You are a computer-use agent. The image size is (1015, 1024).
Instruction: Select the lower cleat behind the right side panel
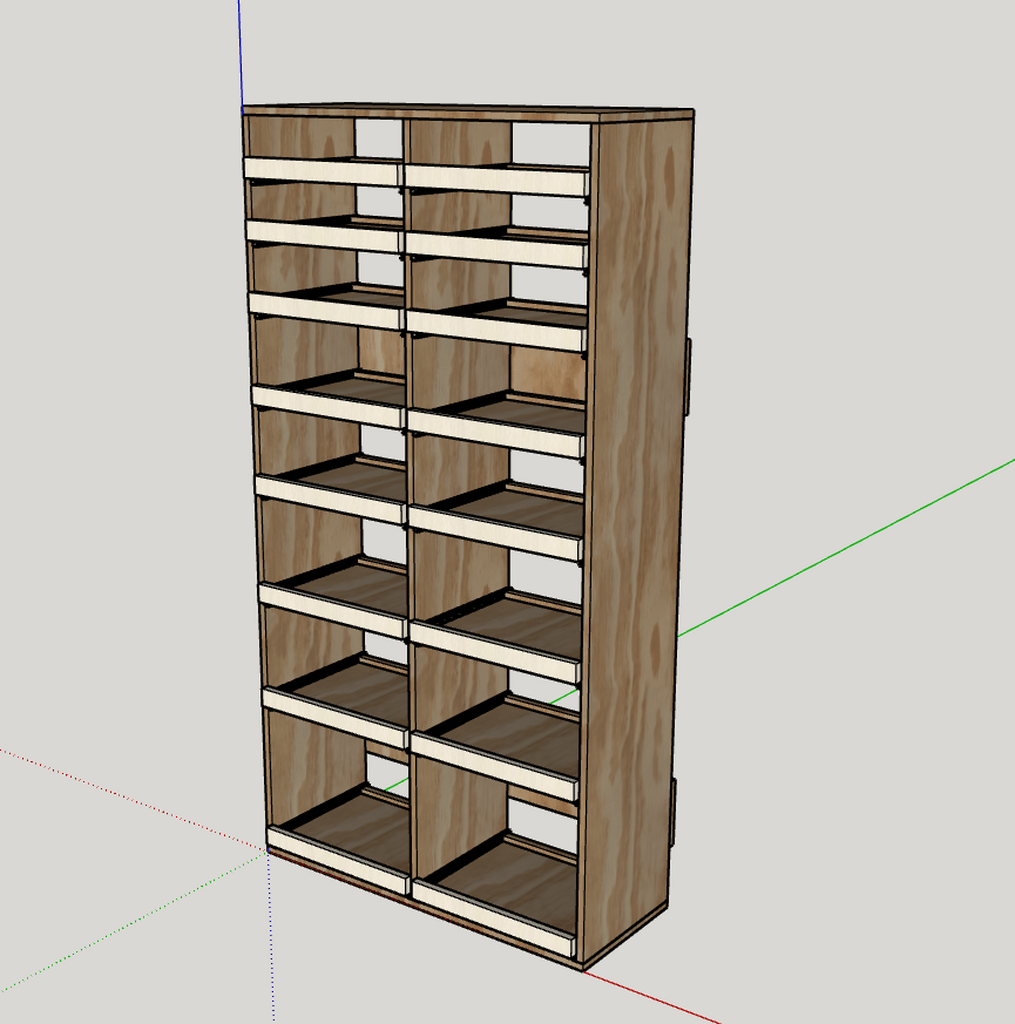coord(672,813)
